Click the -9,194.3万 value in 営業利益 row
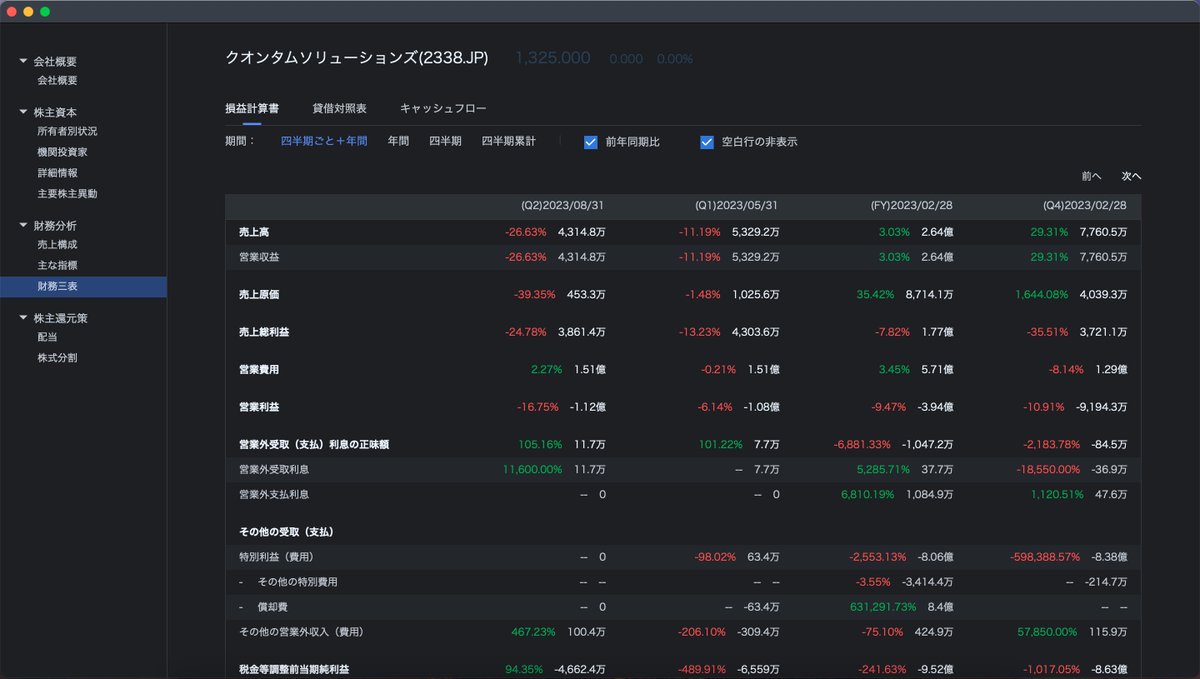 [1103, 407]
